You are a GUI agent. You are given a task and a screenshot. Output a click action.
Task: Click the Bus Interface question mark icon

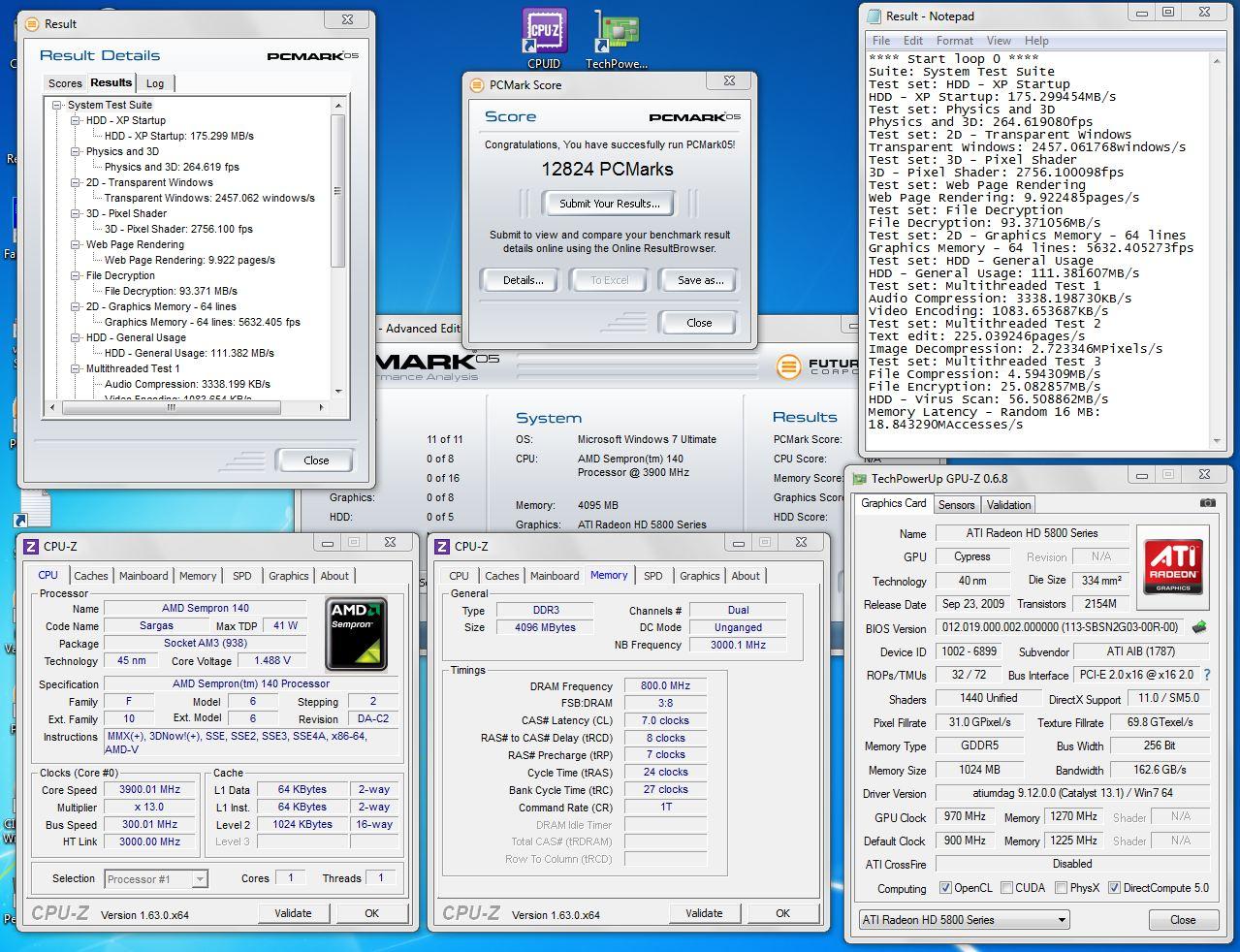[1207, 675]
